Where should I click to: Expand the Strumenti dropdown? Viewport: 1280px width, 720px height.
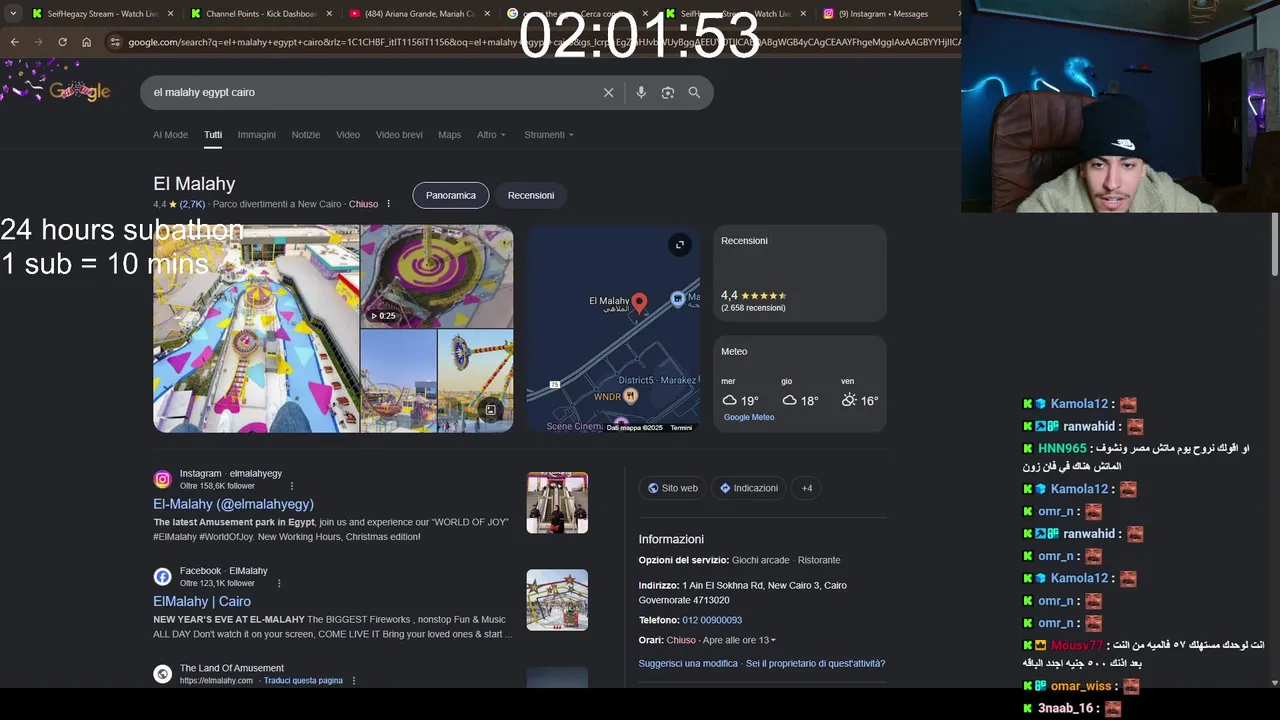tap(549, 135)
